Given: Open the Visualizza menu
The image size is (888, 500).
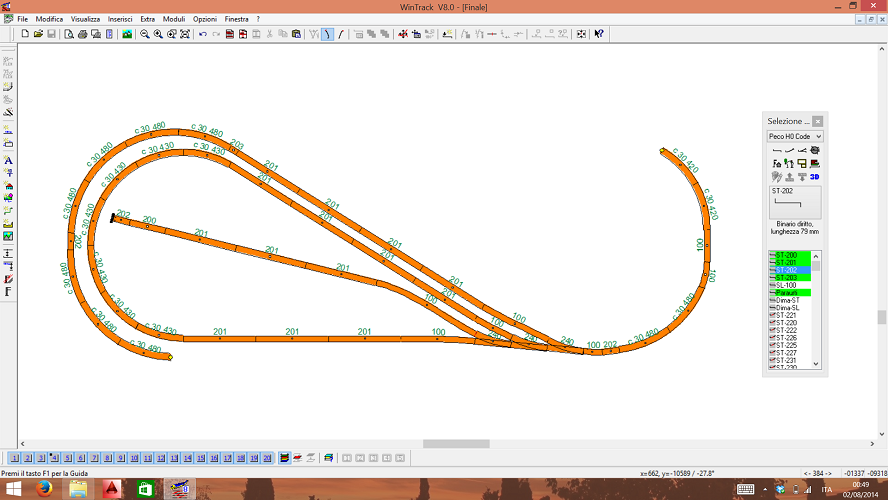Looking at the screenshot, I should click(x=85, y=19).
